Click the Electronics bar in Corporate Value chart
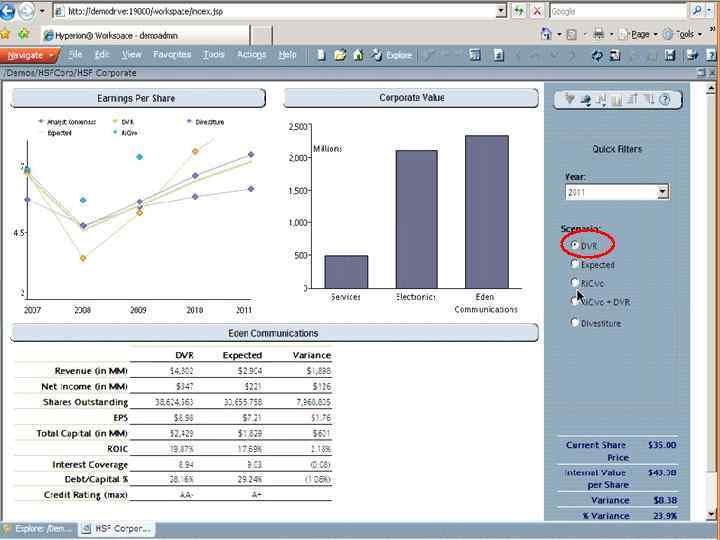Screen dimensions: 720x540 [416, 219]
